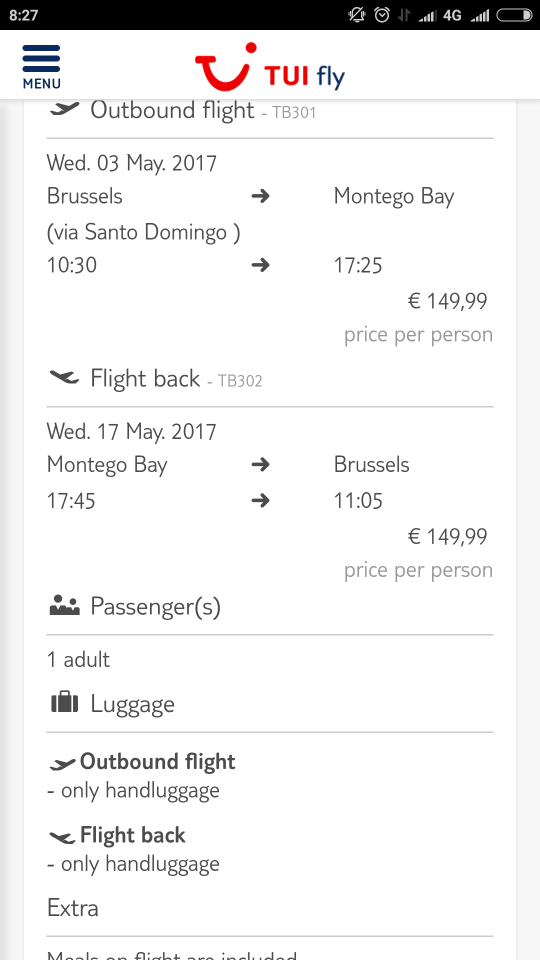
Task: Tap the Flight back TB302 heading
Action: point(176,378)
